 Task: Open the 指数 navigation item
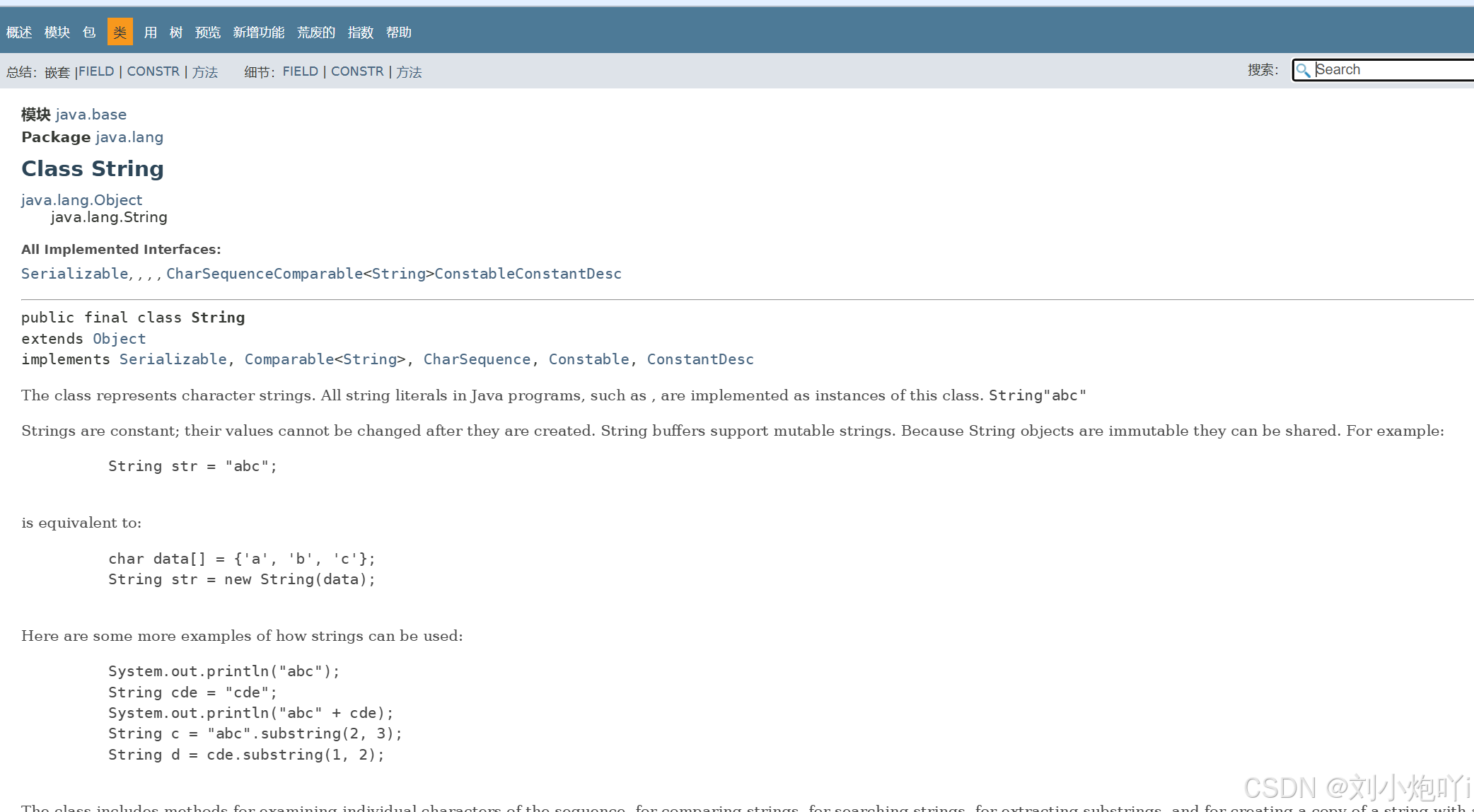tap(361, 32)
